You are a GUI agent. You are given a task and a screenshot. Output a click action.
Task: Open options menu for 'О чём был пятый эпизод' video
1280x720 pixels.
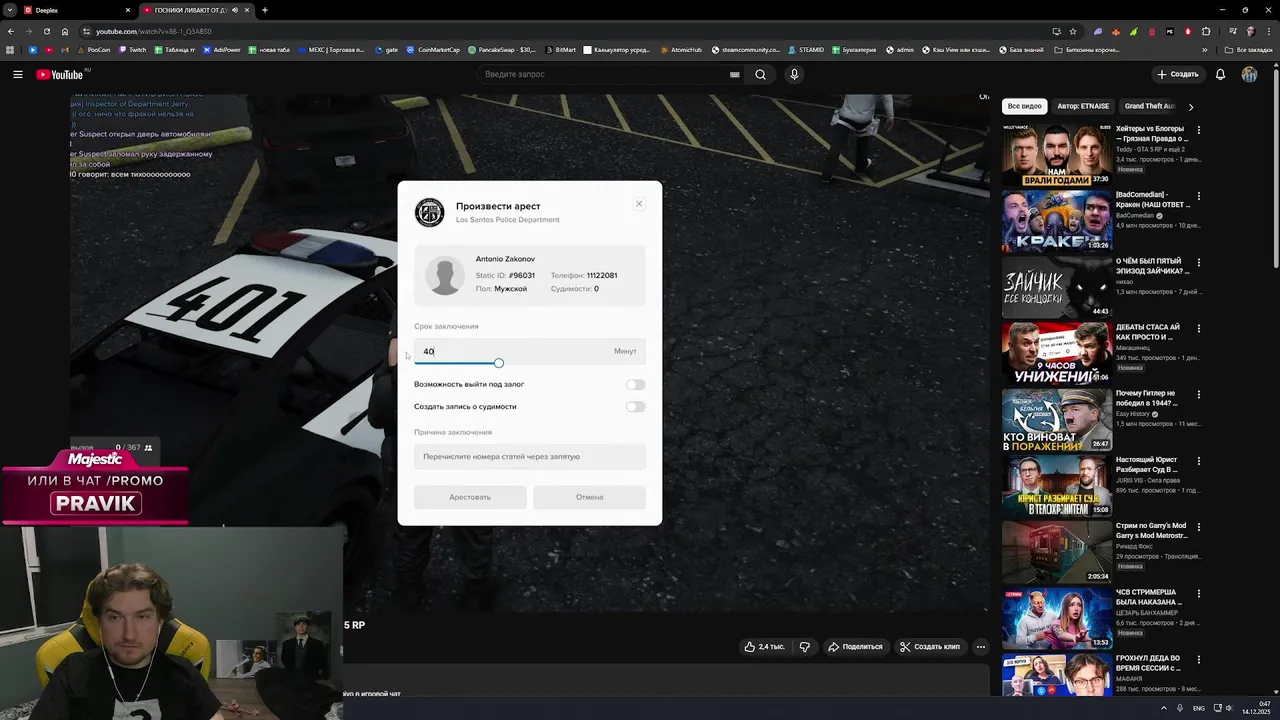point(1199,262)
